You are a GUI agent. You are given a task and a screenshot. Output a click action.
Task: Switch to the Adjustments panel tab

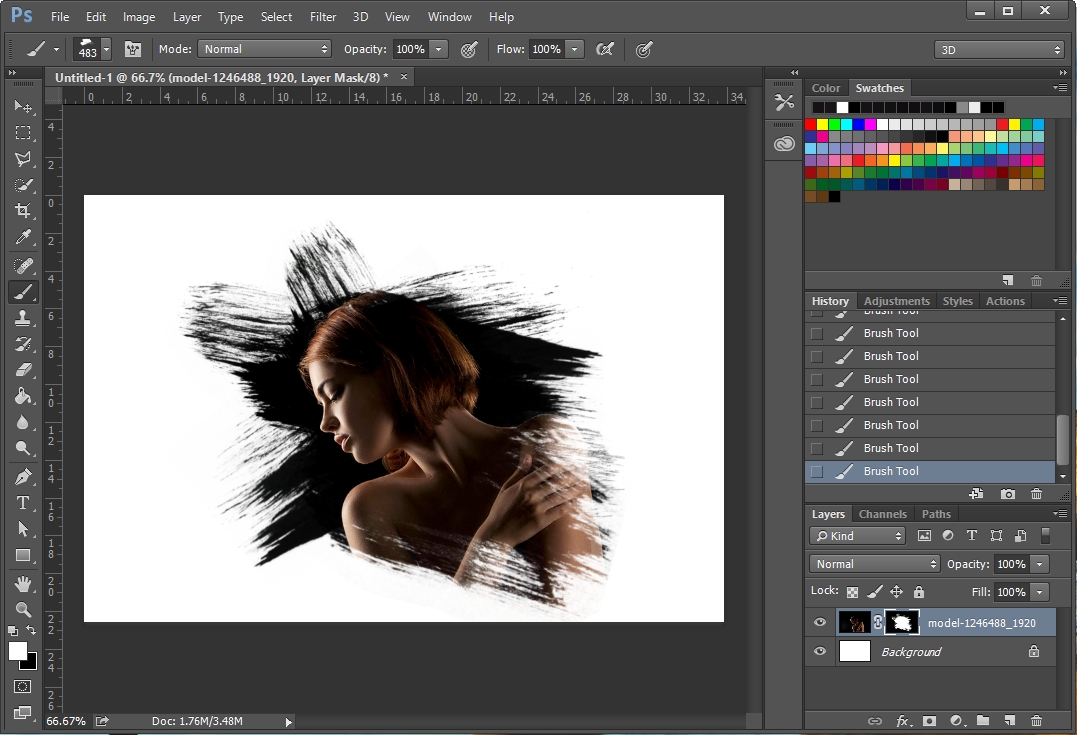[x=897, y=301]
